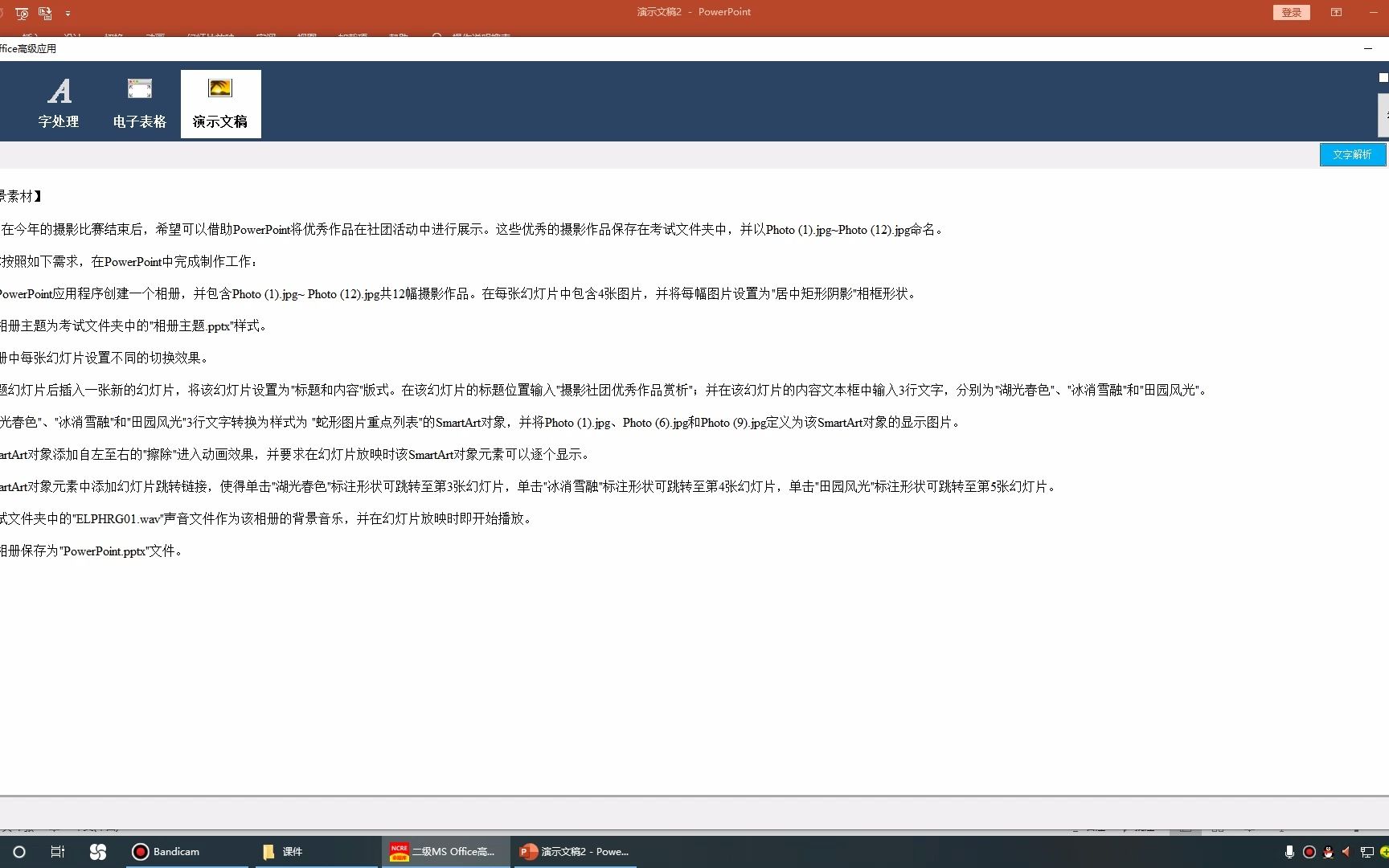The height and width of the screenshot is (868, 1389).
Task: Click the Bandicam recording indicator in the tray
Action: pos(1309,851)
